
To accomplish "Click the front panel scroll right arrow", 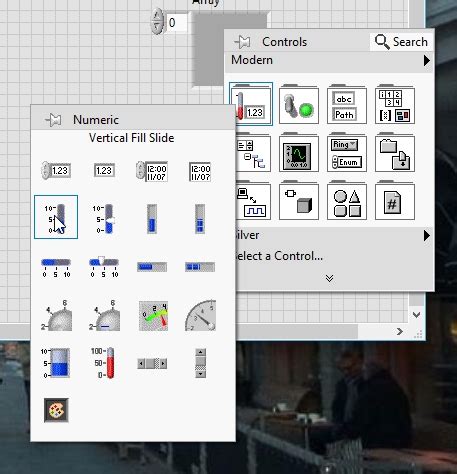I will [x=400, y=331].
